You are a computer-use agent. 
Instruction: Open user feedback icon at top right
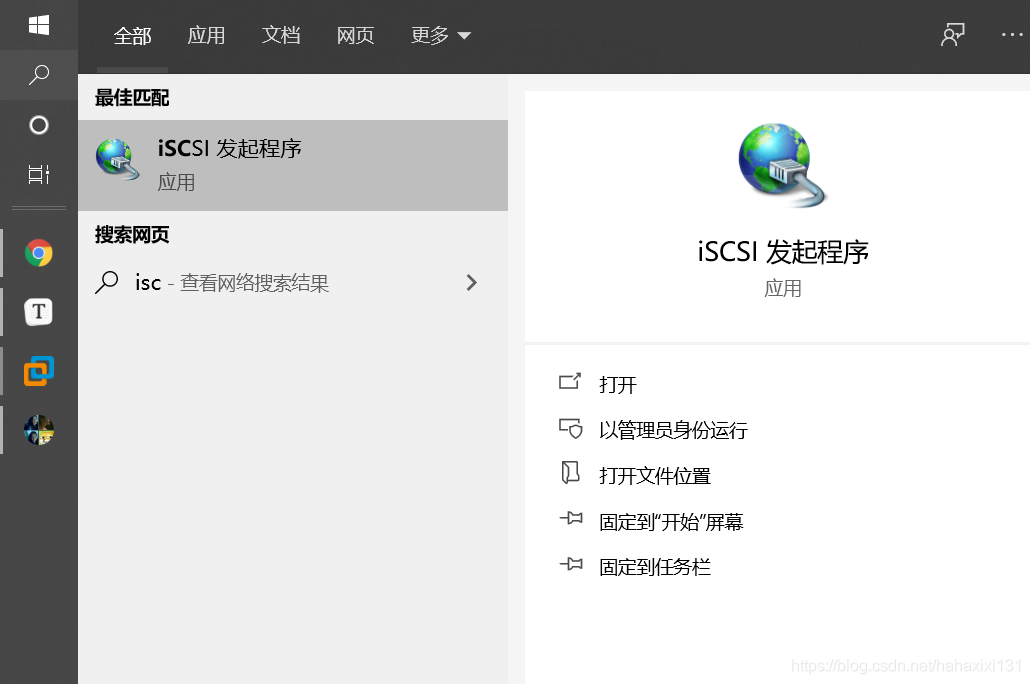pyautogui.click(x=952, y=34)
